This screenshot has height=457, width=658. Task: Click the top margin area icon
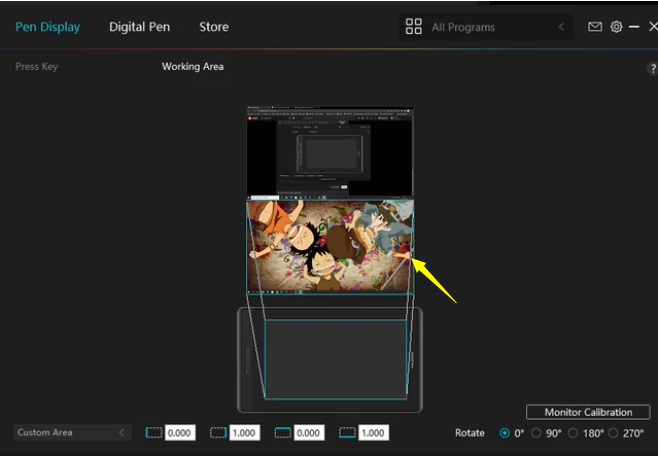283,433
